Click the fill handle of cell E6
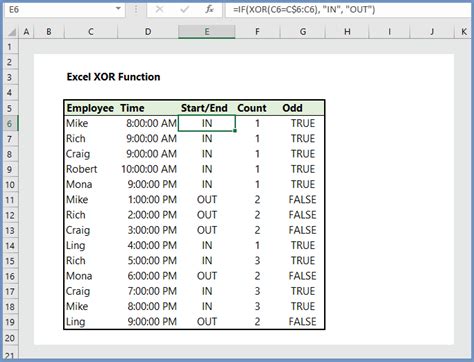 pos(235,131)
